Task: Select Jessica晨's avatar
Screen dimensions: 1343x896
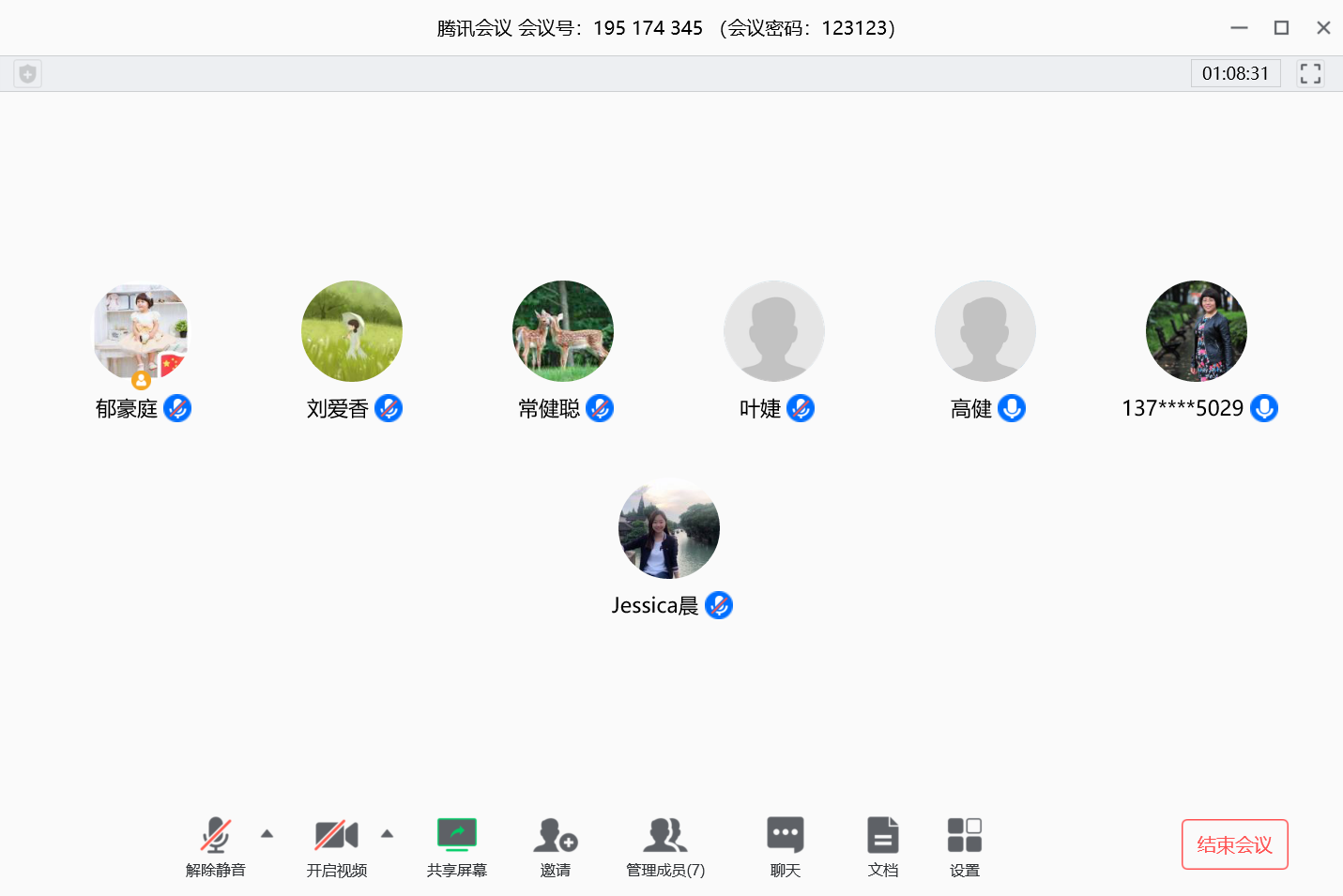Action: point(669,528)
